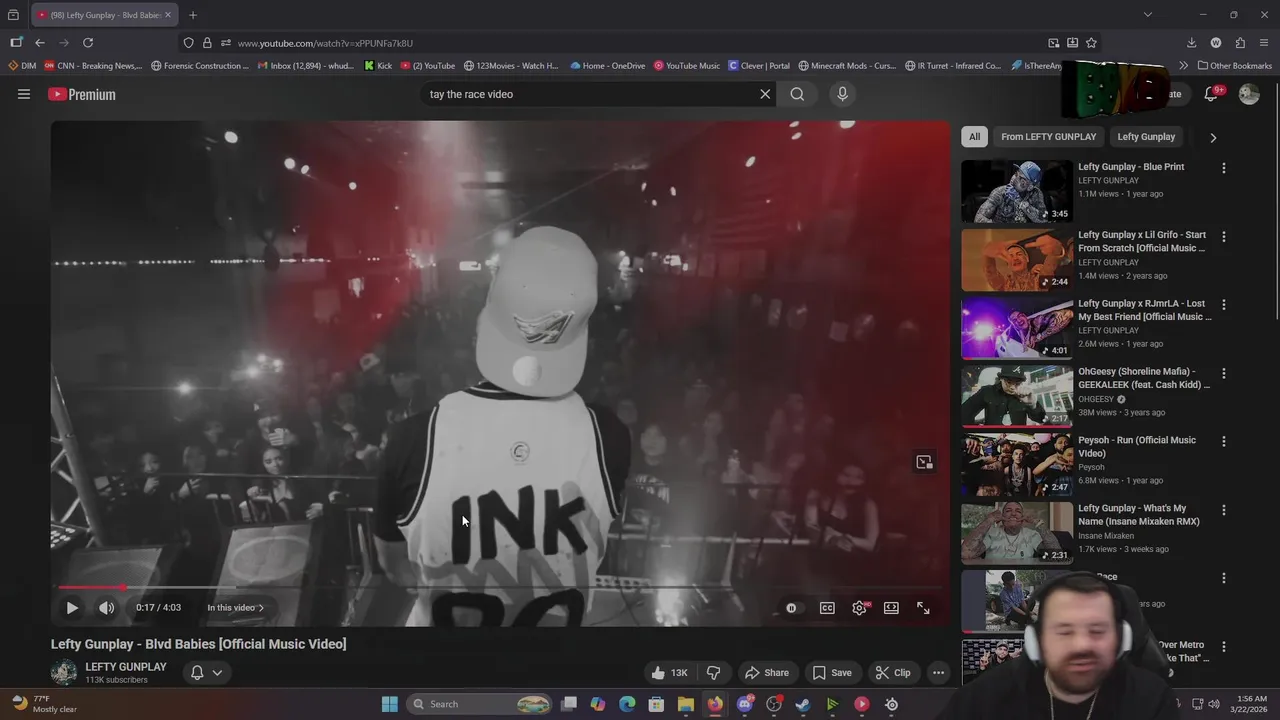The height and width of the screenshot is (720, 1280).
Task: Toggle closed captions in the player
Action: [827, 608]
